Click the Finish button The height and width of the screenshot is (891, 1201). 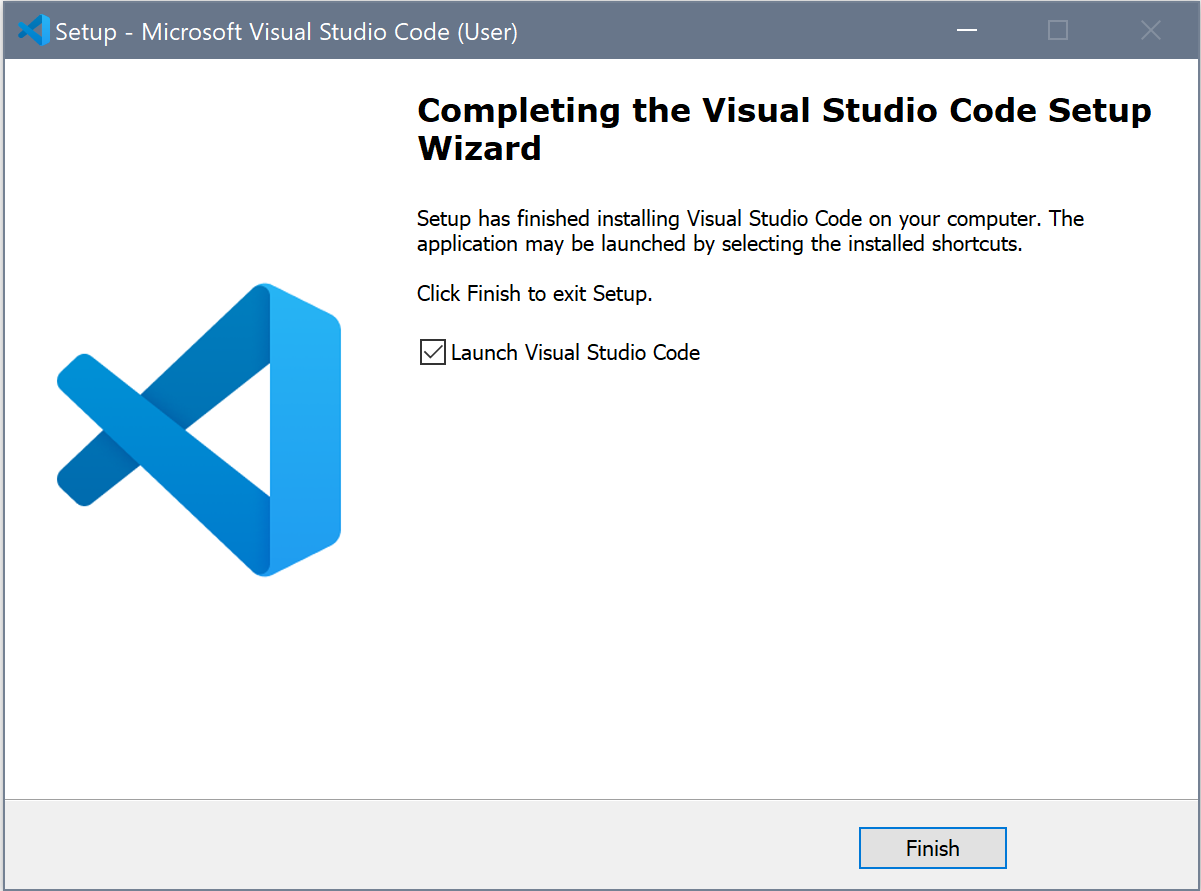(x=932, y=848)
